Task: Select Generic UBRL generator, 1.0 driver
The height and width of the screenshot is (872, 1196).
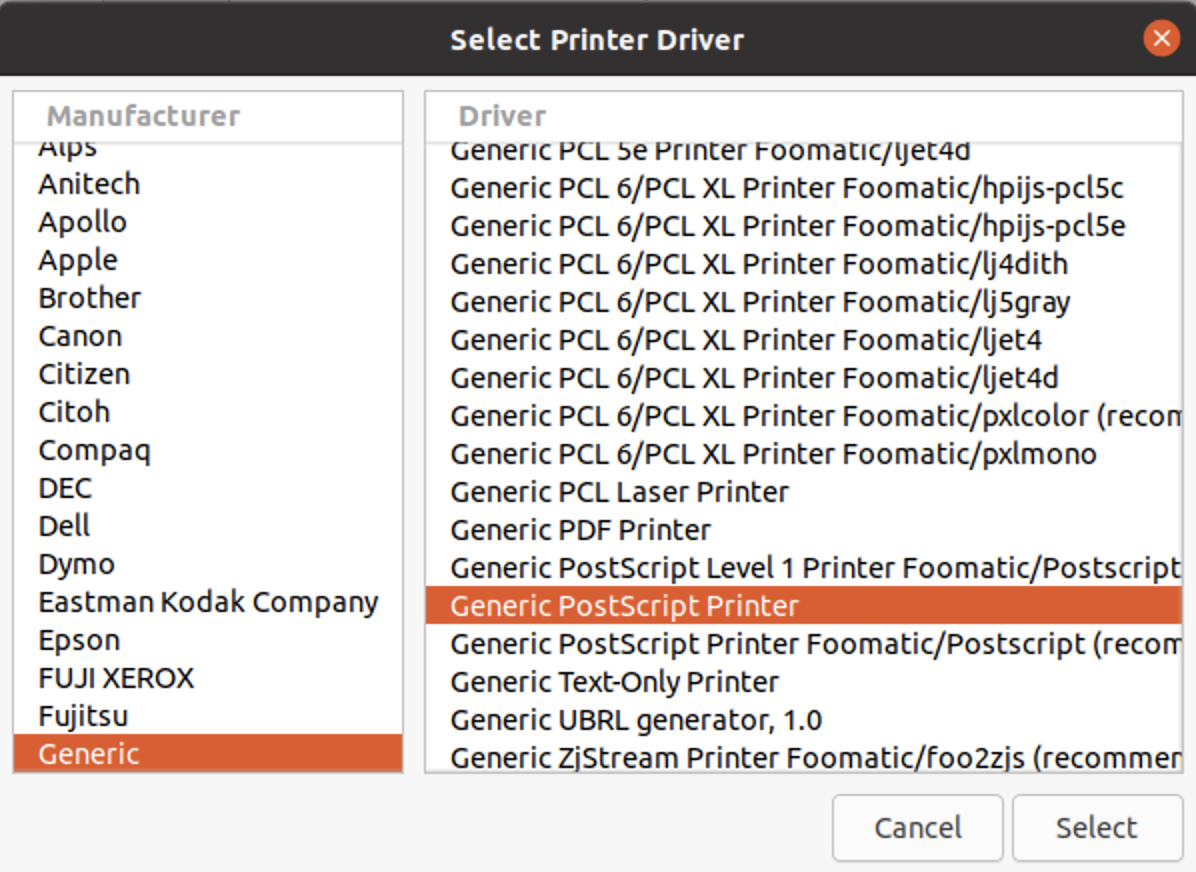Action: tap(636, 720)
